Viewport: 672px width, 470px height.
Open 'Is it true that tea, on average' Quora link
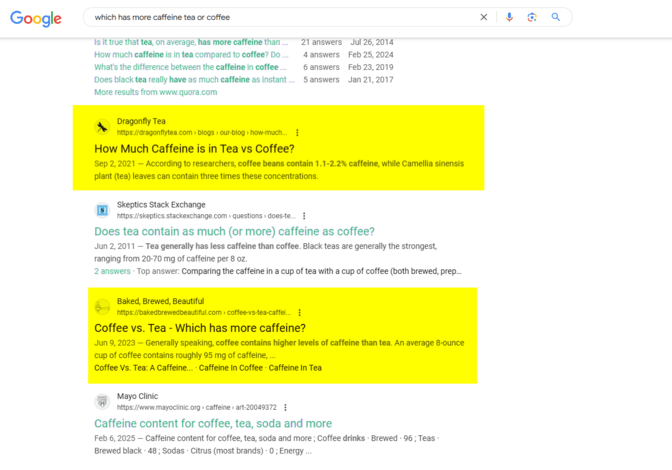point(191,42)
